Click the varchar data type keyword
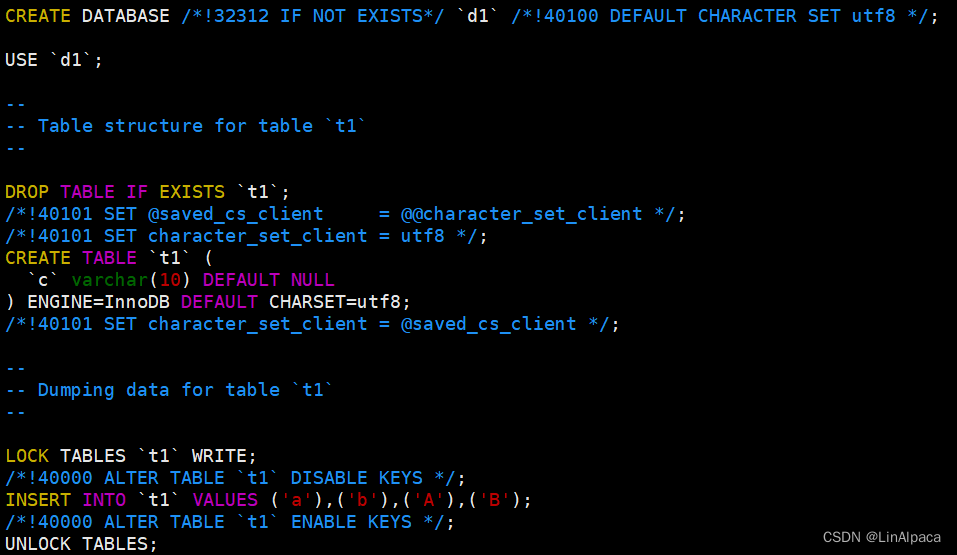 [x=110, y=280]
